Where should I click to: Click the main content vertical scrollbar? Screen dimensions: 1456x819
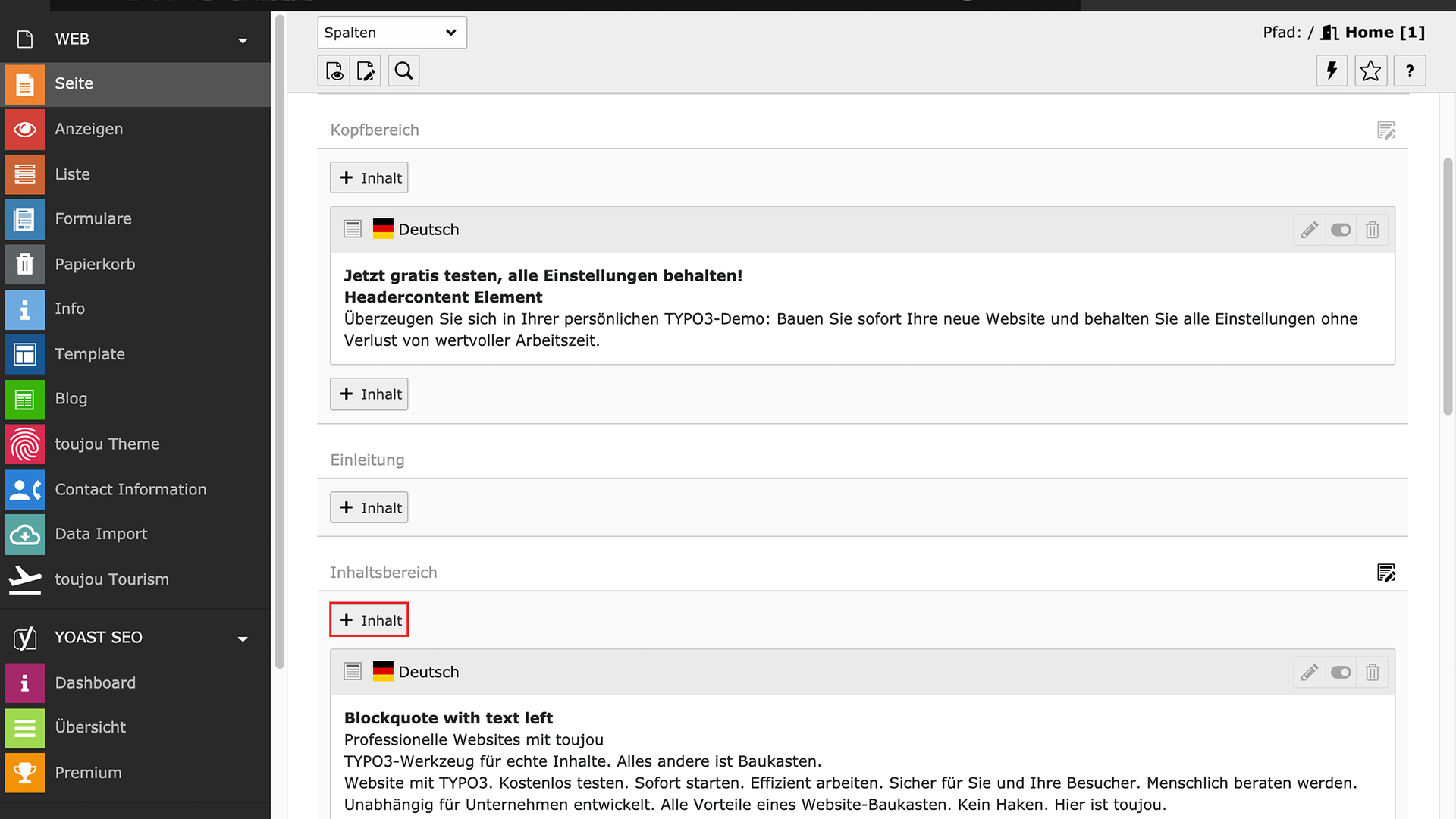(1447, 288)
